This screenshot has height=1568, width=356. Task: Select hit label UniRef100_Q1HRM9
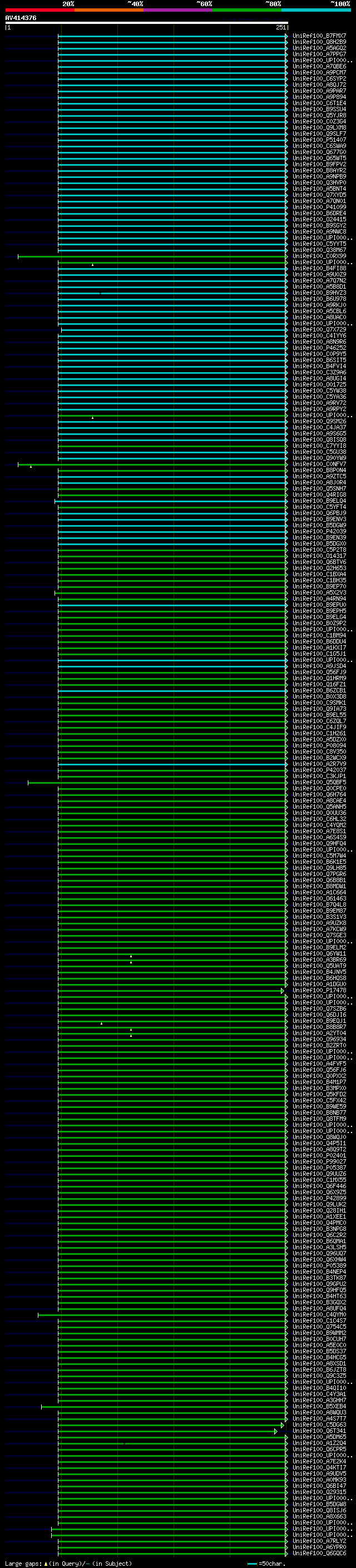pos(319,678)
